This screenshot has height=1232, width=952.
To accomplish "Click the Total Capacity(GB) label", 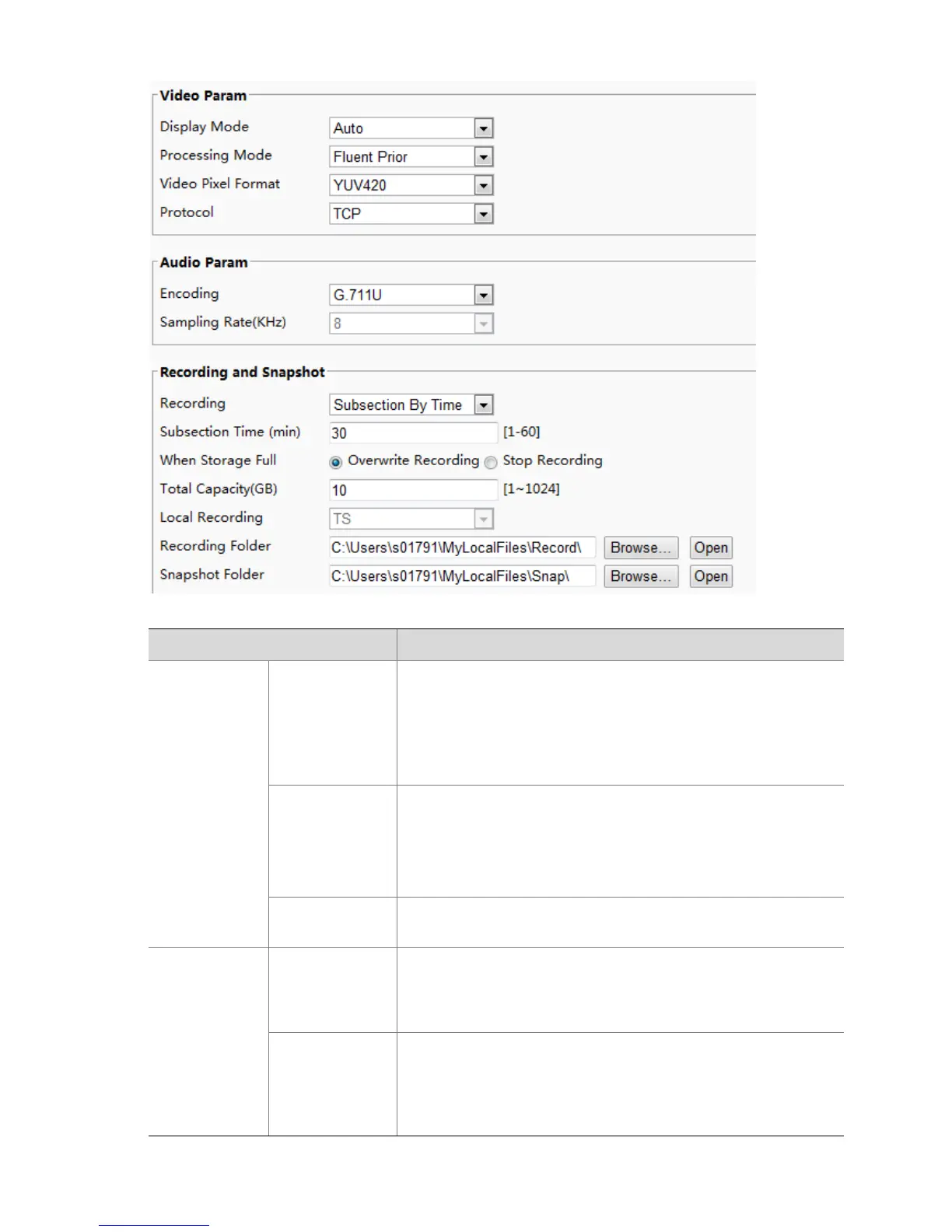I will (219, 488).
